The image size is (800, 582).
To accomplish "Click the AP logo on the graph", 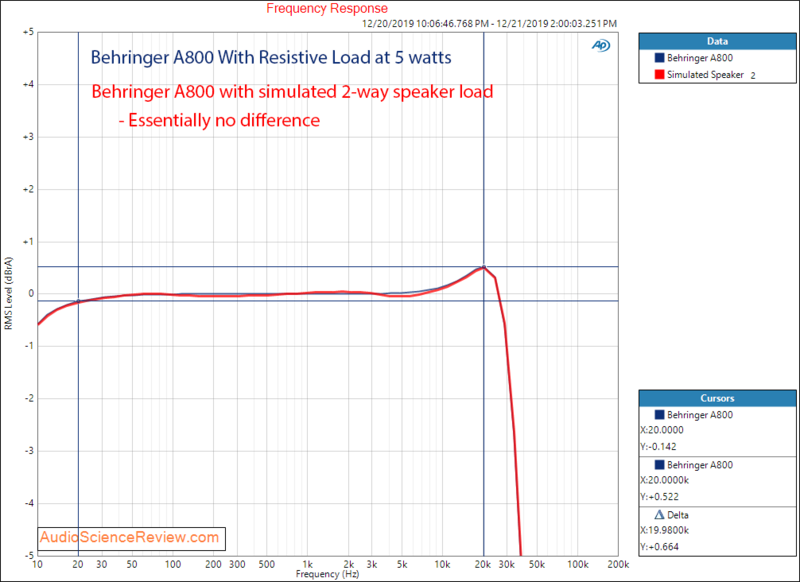I will [x=602, y=45].
